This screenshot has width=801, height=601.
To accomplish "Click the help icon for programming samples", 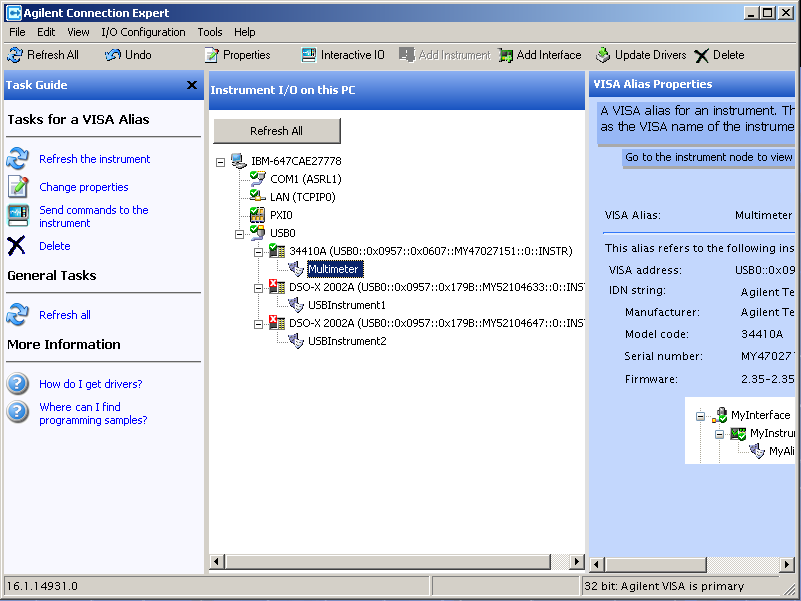I will tap(17, 411).
